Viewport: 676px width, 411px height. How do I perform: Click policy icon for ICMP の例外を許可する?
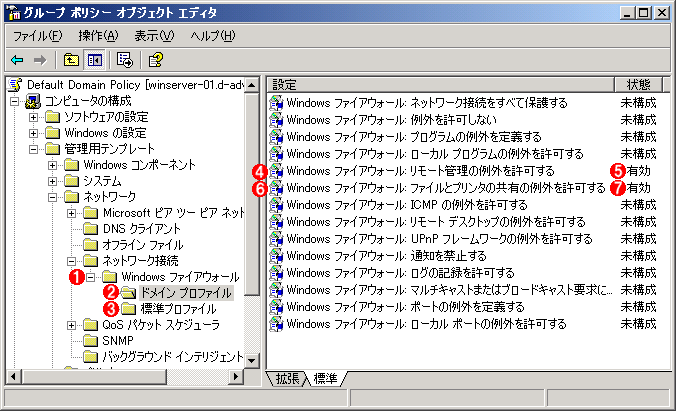[x=276, y=205]
